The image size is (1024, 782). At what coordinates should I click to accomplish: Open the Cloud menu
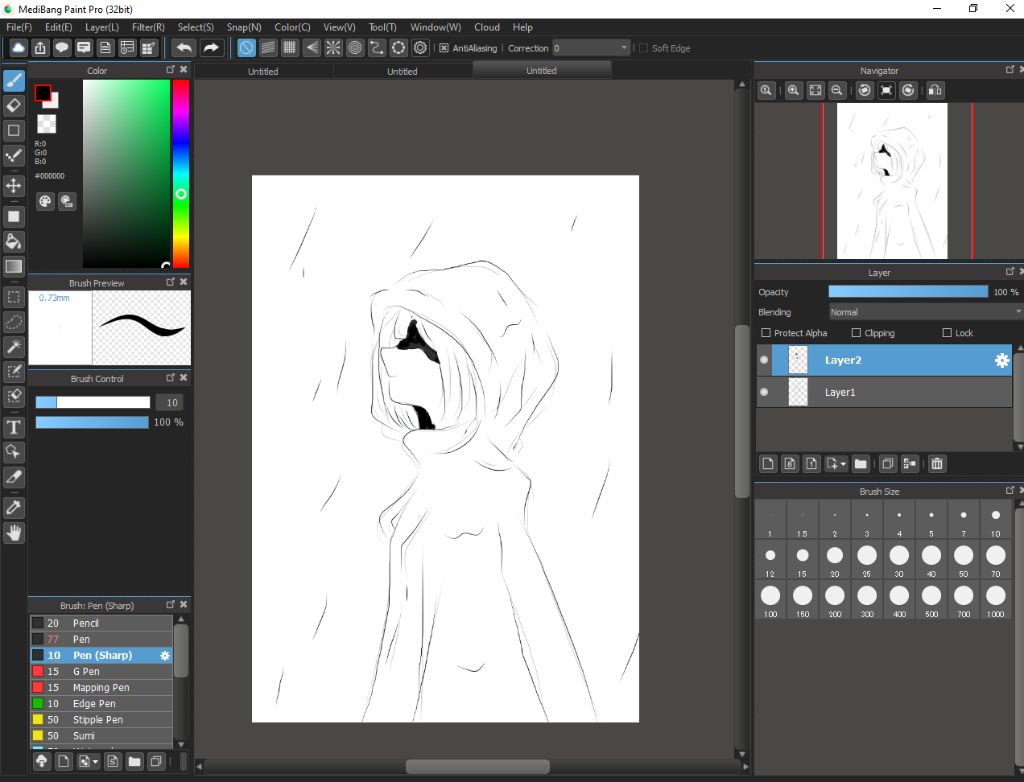(x=487, y=27)
